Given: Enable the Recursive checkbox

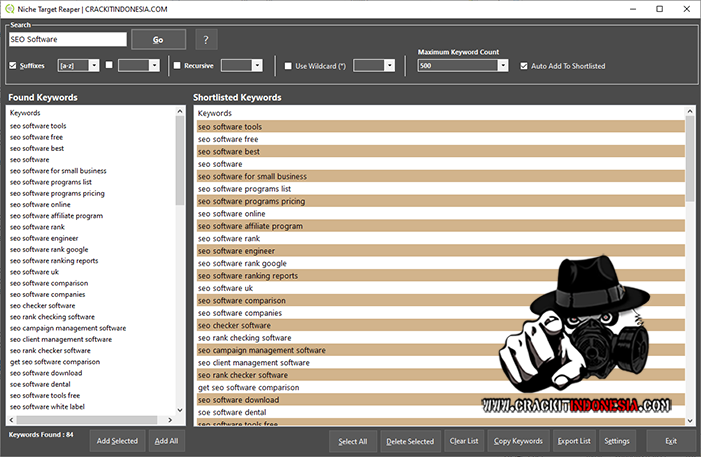Looking at the screenshot, I should point(177,66).
